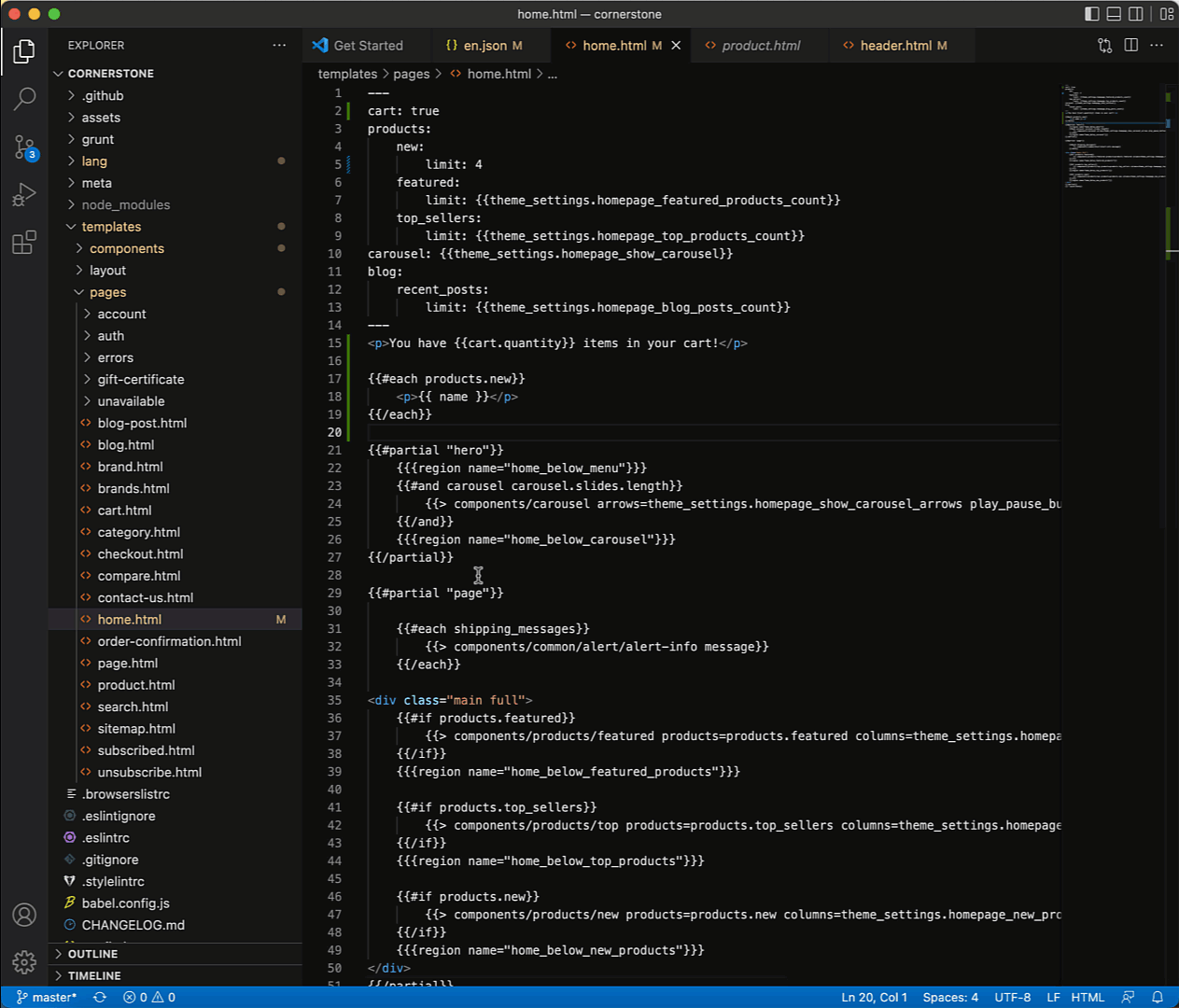Viewport: 1179px width, 1008px height.
Task: Open Run and Debug view
Action: coord(24,194)
